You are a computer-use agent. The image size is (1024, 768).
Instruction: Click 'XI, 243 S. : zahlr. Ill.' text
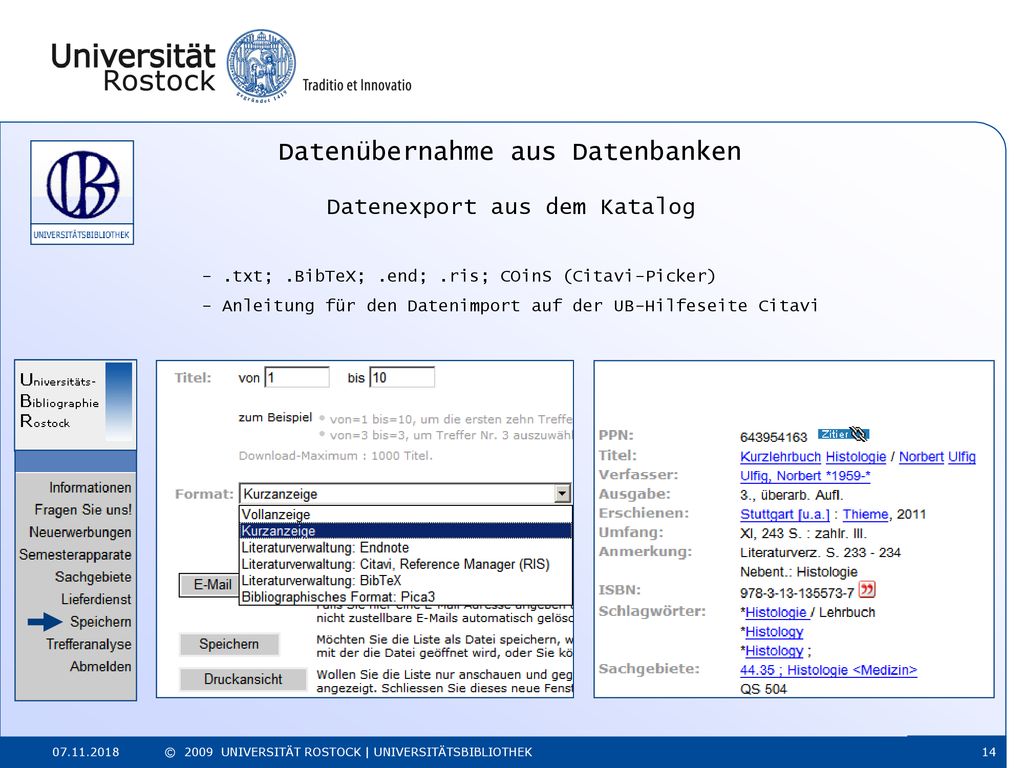[x=803, y=533]
